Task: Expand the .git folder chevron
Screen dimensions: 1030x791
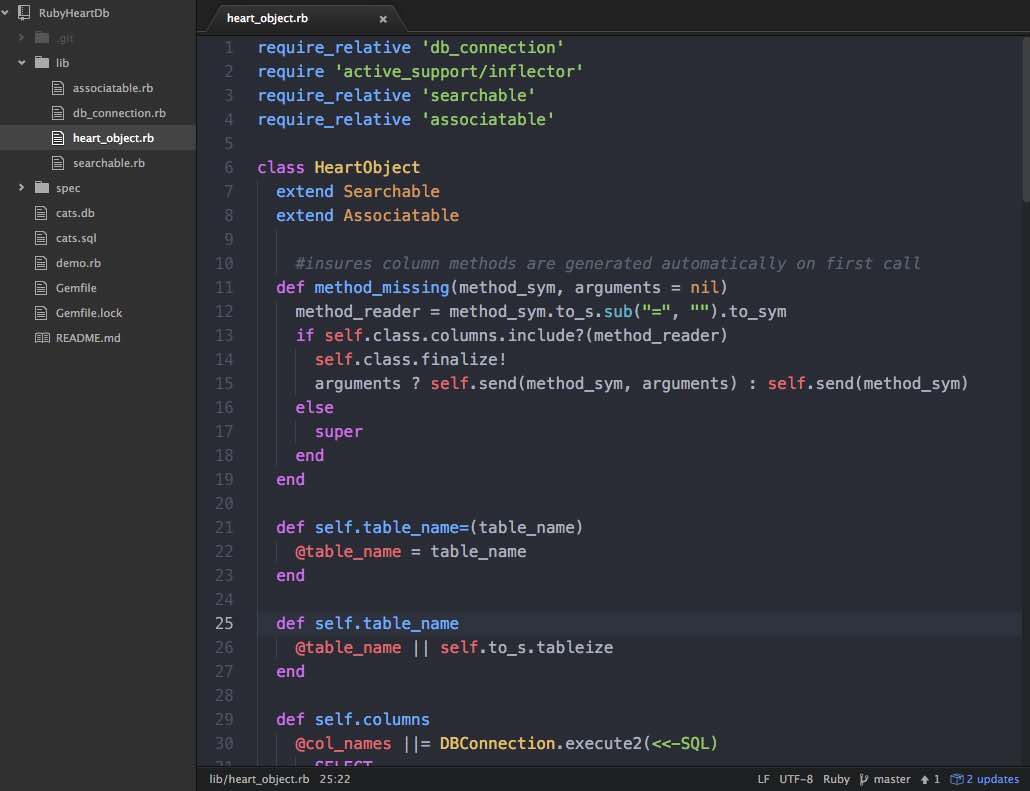Action: tap(22, 38)
